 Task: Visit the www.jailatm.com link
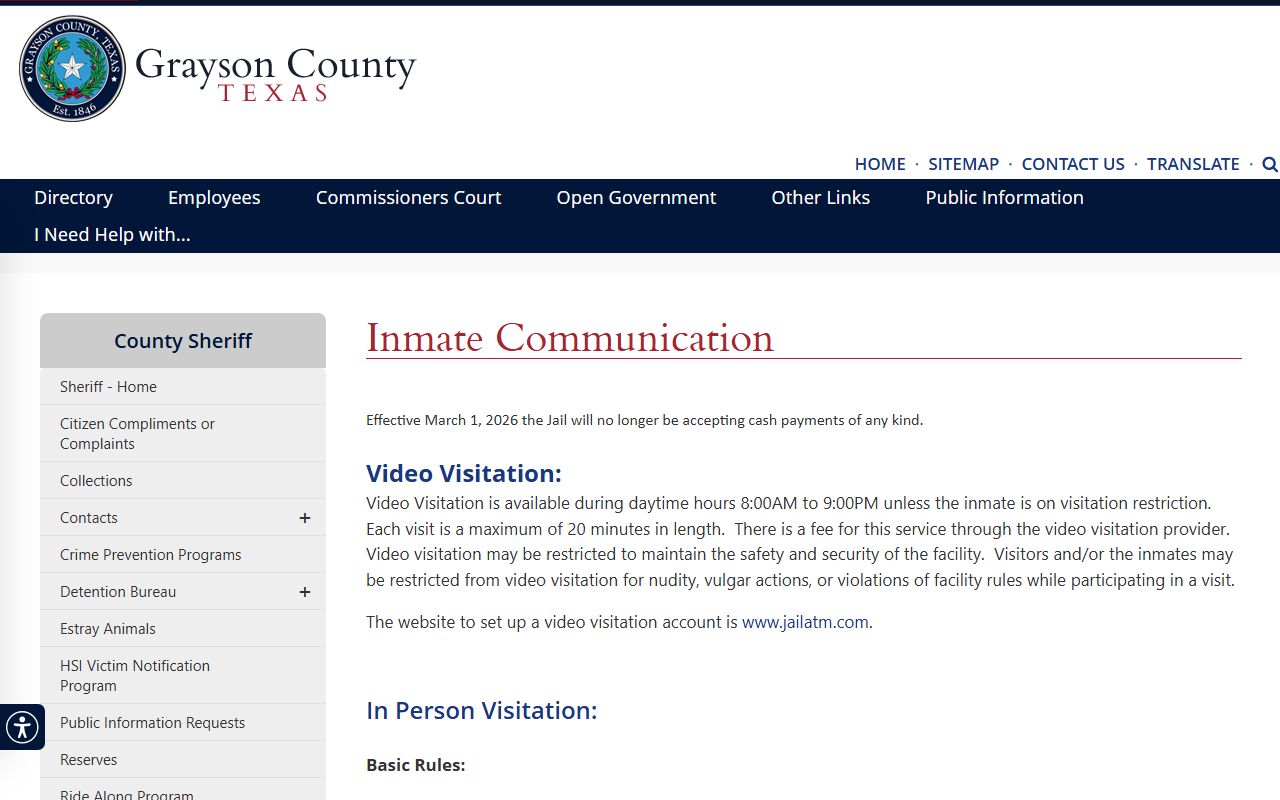tap(805, 622)
